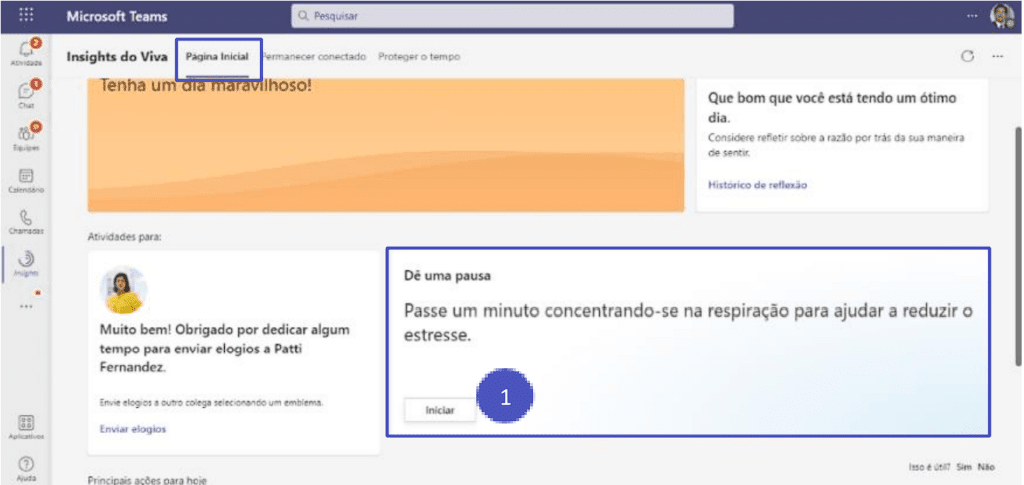1024x485 pixels.
Task: Click the Atividades para label
Action: click(125, 236)
